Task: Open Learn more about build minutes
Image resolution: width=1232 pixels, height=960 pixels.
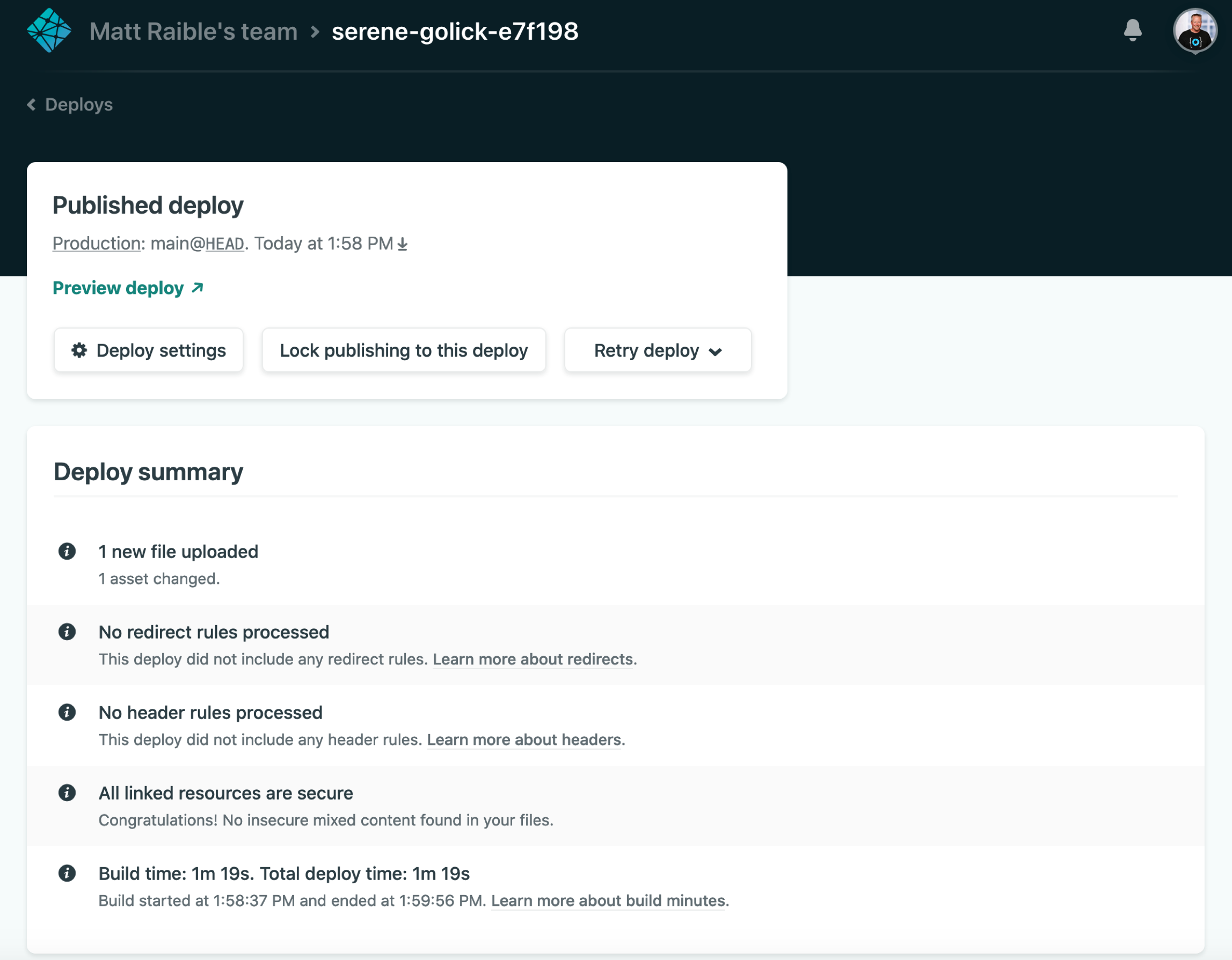Action: click(608, 901)
